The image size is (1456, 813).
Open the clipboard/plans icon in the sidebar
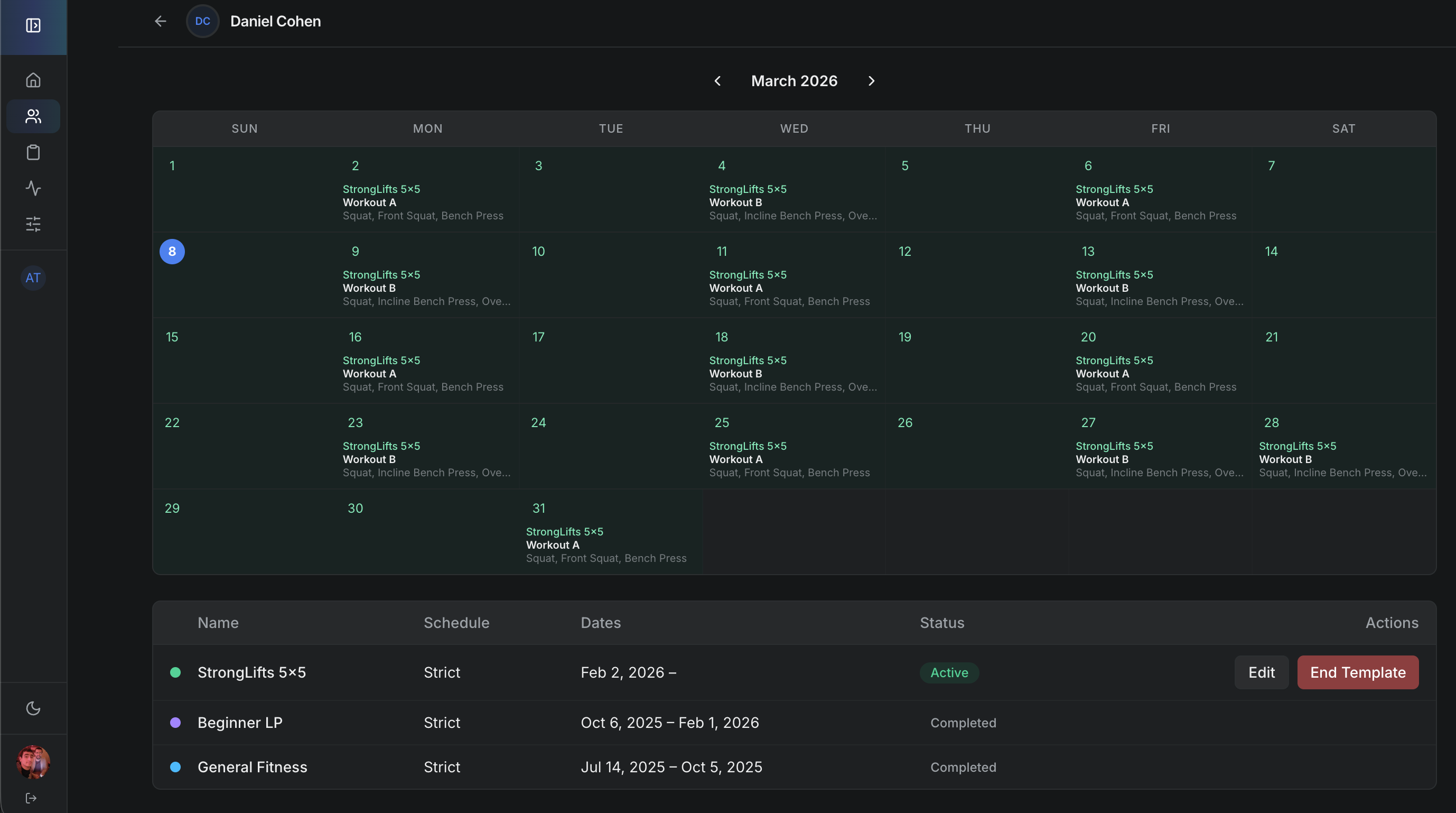pos(33,152)
